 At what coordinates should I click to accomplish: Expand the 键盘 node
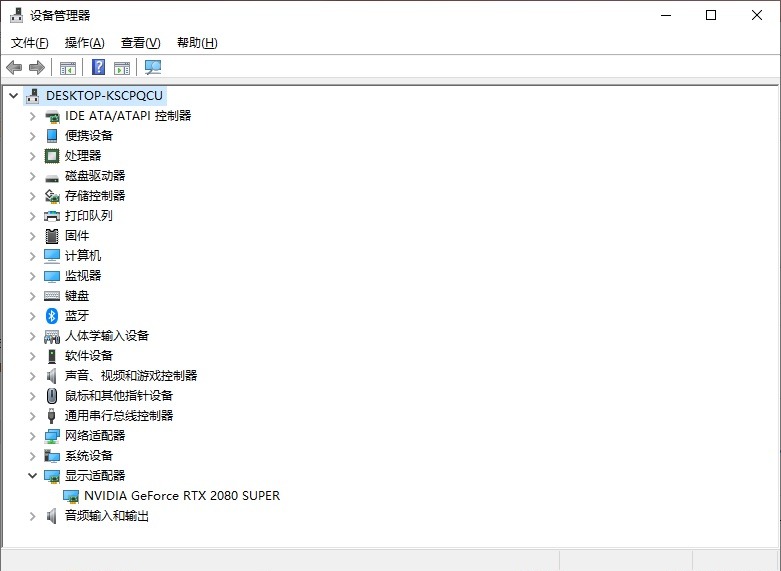pyautogui.click(x=33, y=296)
